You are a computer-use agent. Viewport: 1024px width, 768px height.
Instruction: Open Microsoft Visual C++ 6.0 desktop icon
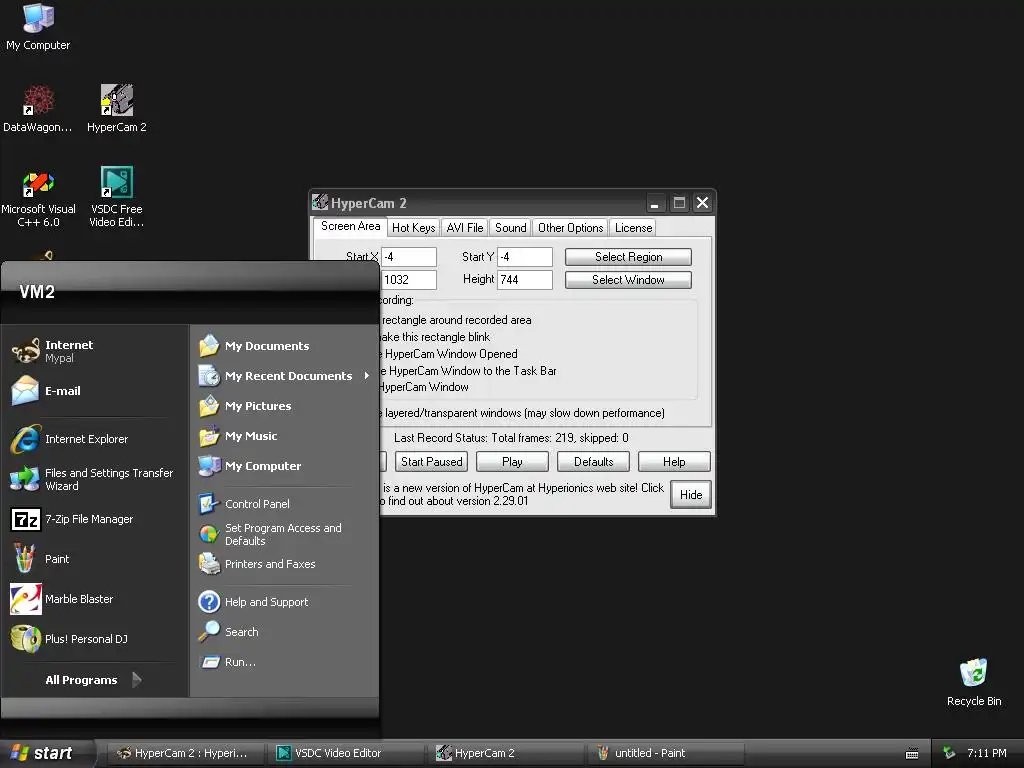(x=39, y=197)
